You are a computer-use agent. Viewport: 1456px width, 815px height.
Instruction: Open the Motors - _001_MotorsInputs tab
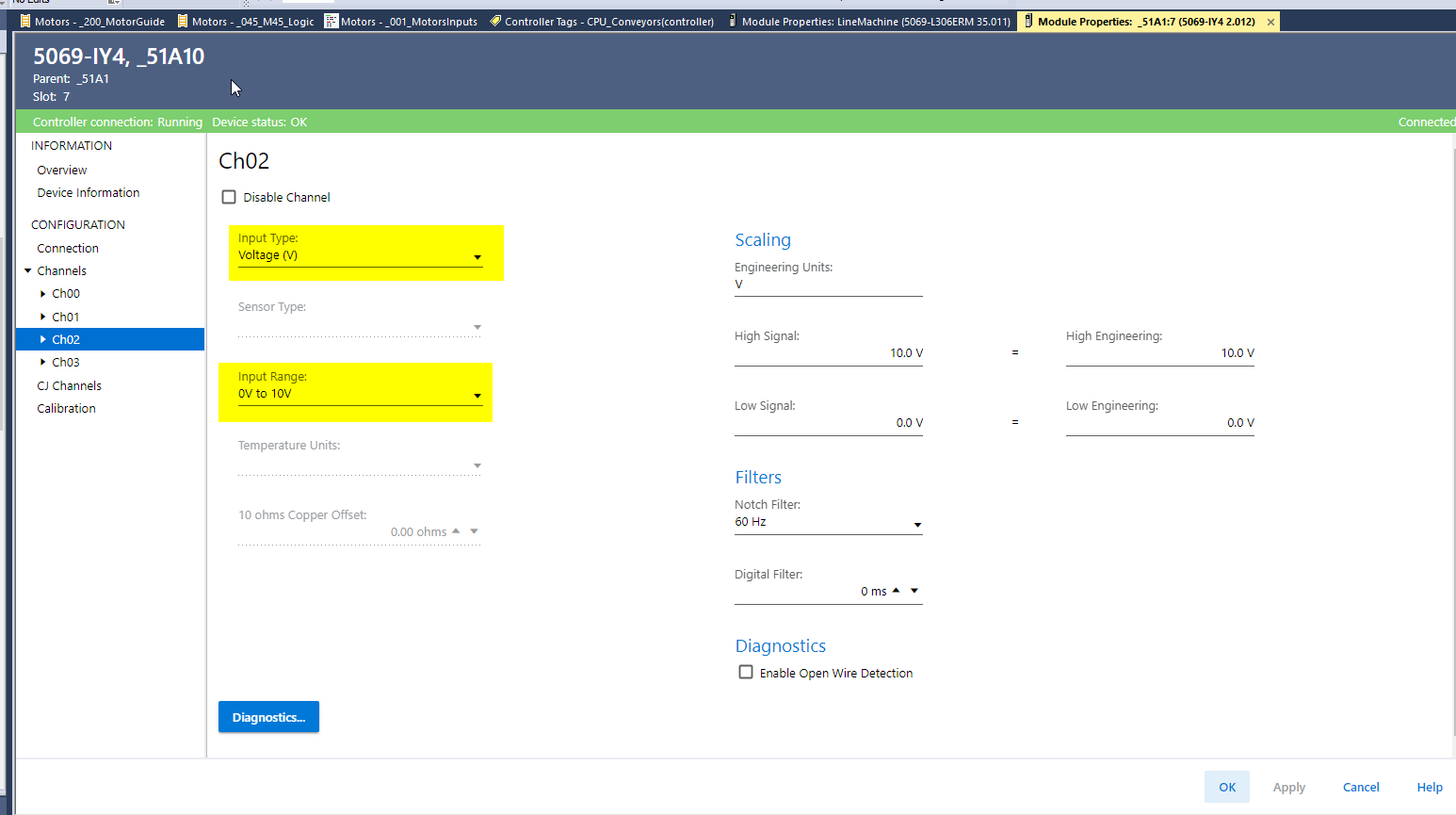pos(402,22)
